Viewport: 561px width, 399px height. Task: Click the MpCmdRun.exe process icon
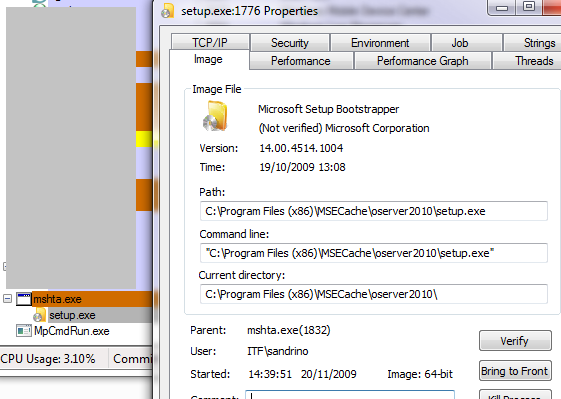click(x=24, y=331)
